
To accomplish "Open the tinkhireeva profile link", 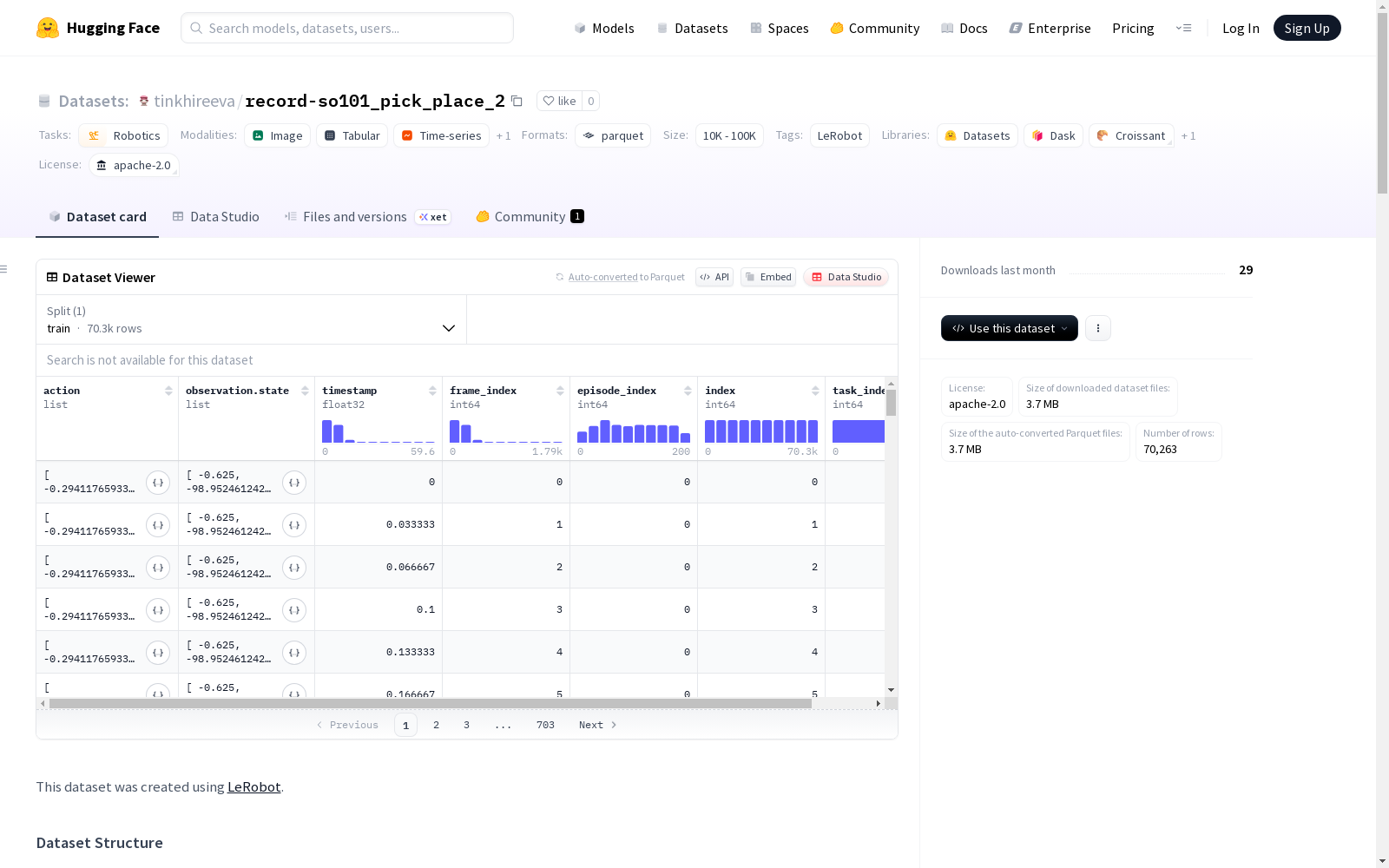I will (194, 102).
